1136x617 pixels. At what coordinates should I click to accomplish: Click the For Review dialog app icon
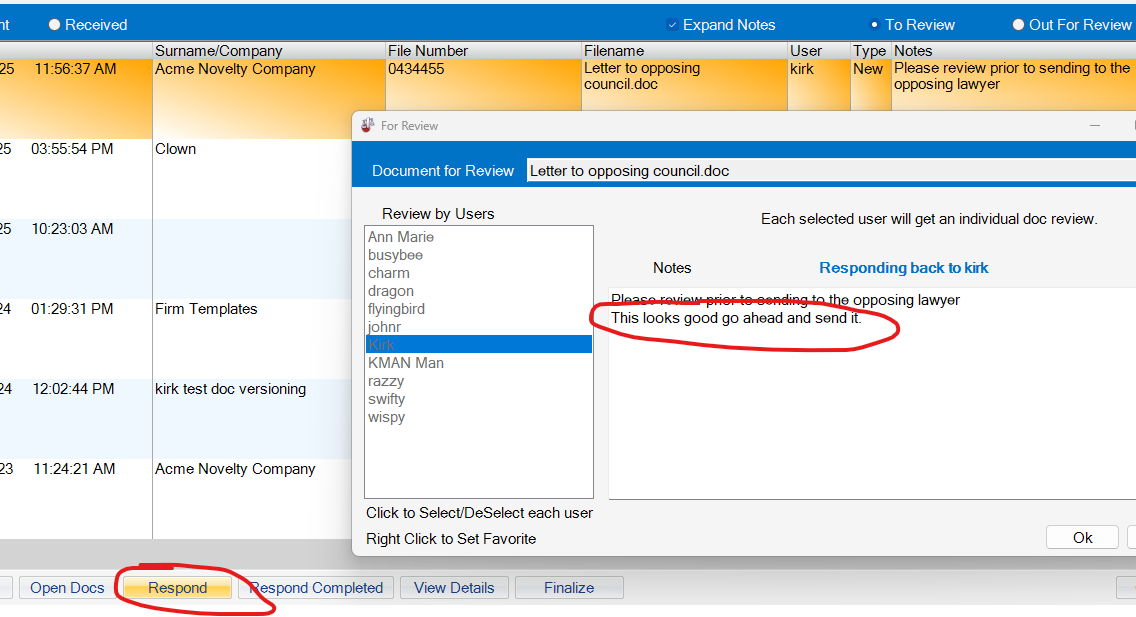coord(367,126)
